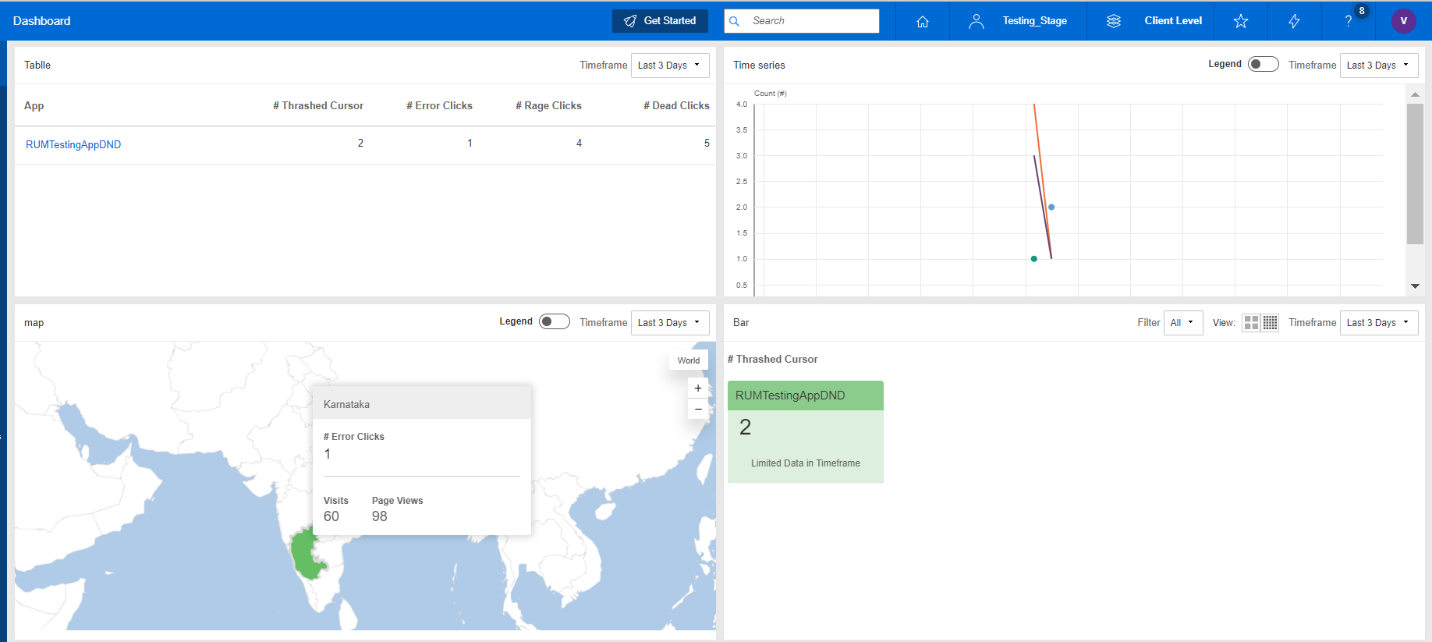The height and width of the screenshot is (642, 1432).
Task: Click the # Thrashed Cursor bar heading
Action: point(772,359)
